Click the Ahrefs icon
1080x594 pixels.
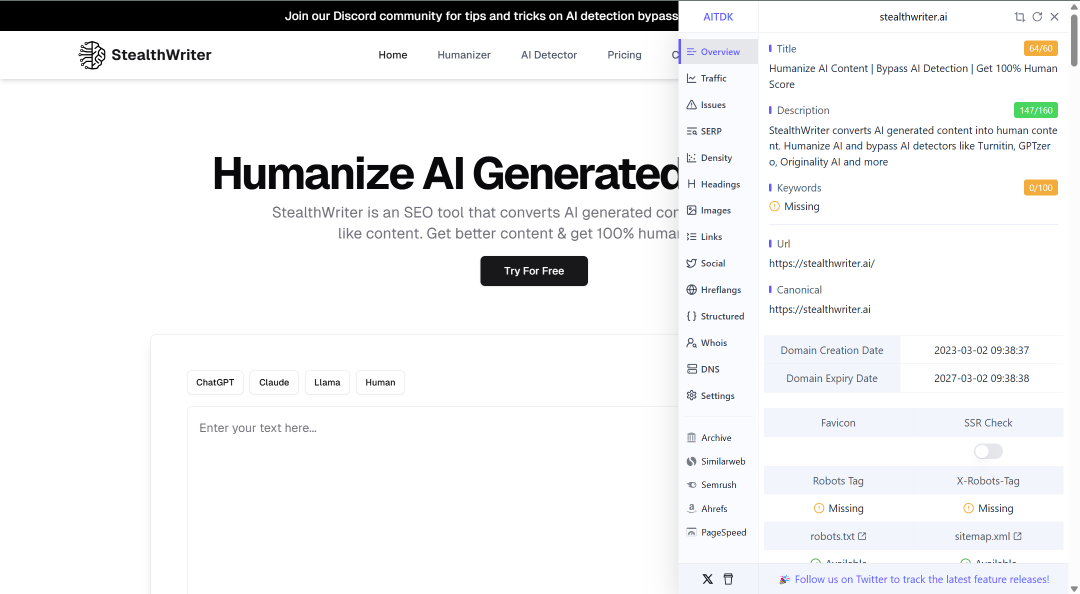[x=692, y=509]
